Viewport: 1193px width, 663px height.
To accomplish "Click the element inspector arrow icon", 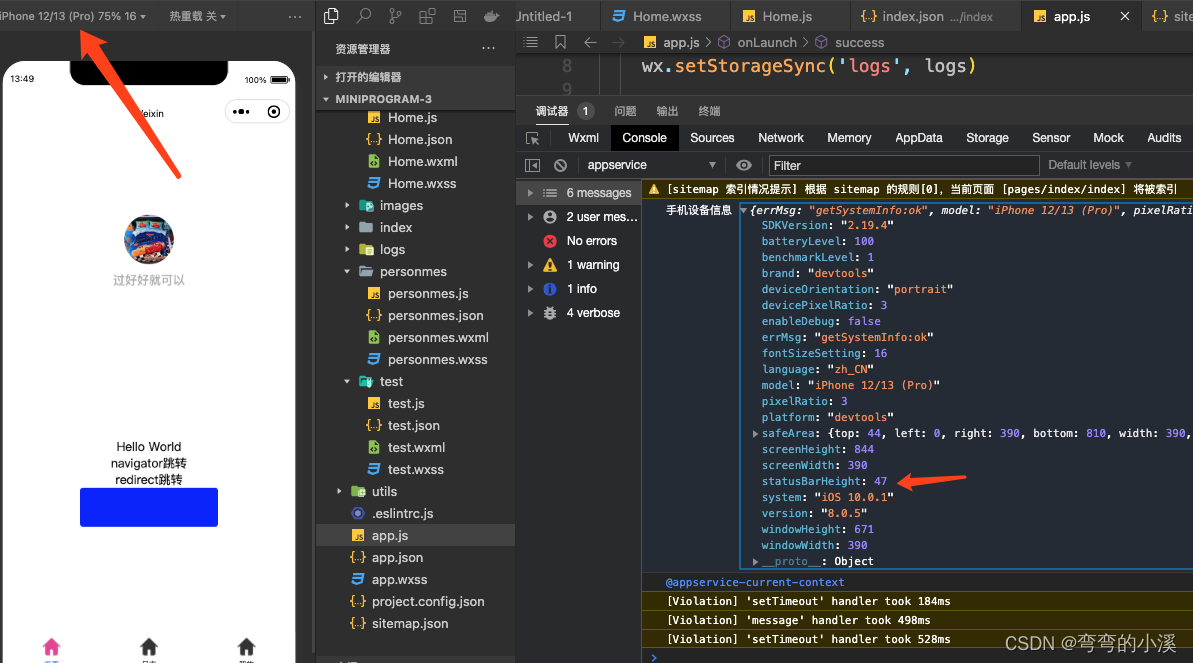I will [533, 138].
